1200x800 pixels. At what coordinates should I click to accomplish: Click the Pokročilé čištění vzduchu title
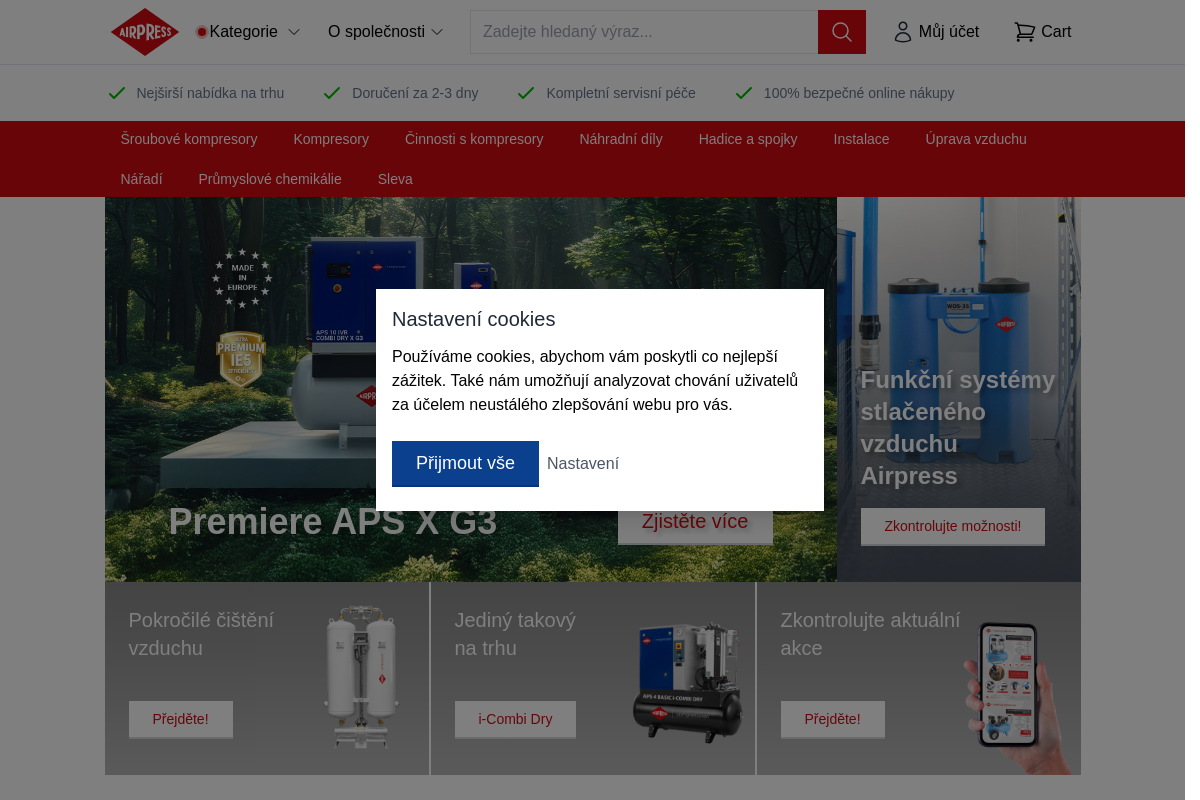pyautogui.click(x=201, y=634)
